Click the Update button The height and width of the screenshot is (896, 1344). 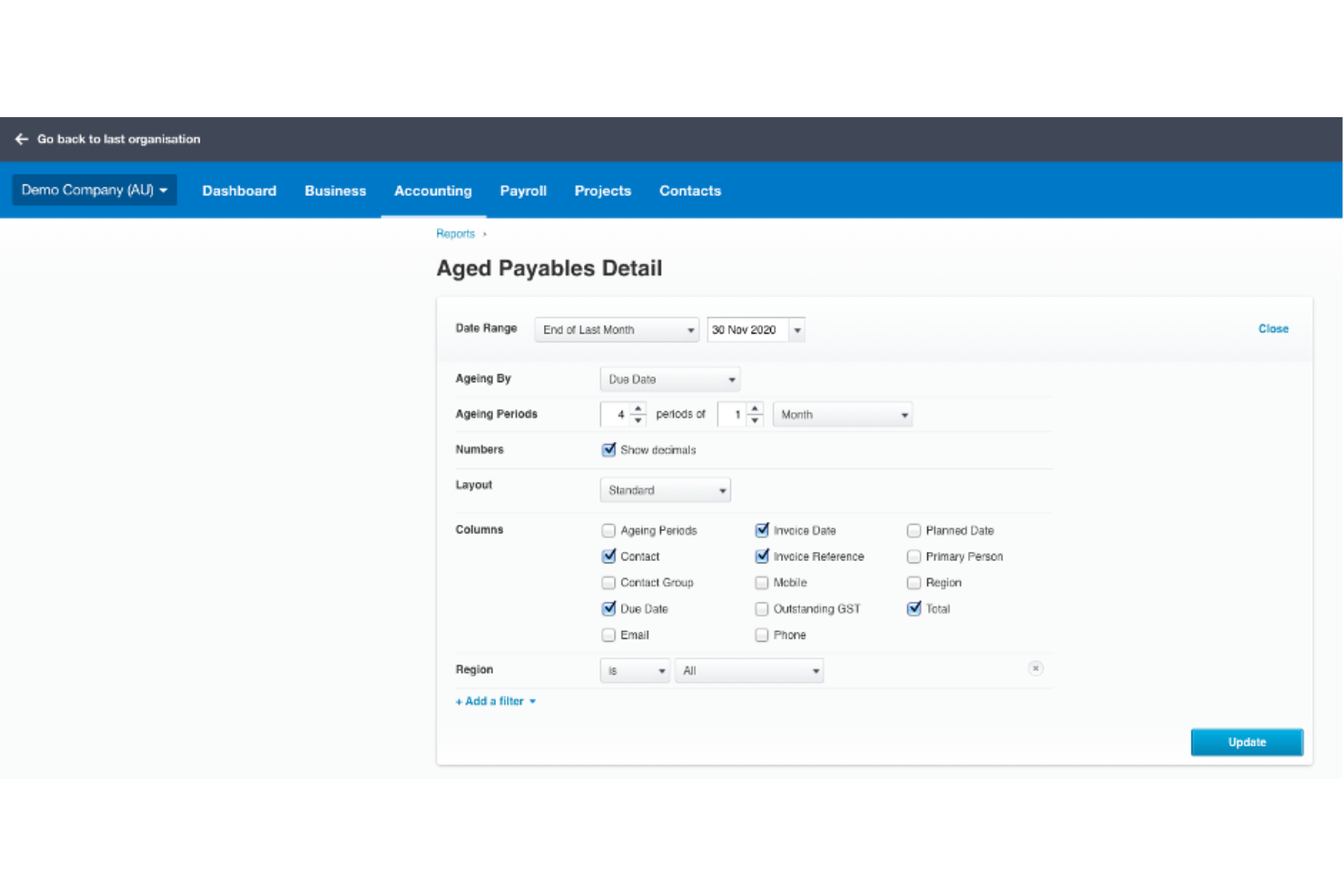coord(1246,742)
